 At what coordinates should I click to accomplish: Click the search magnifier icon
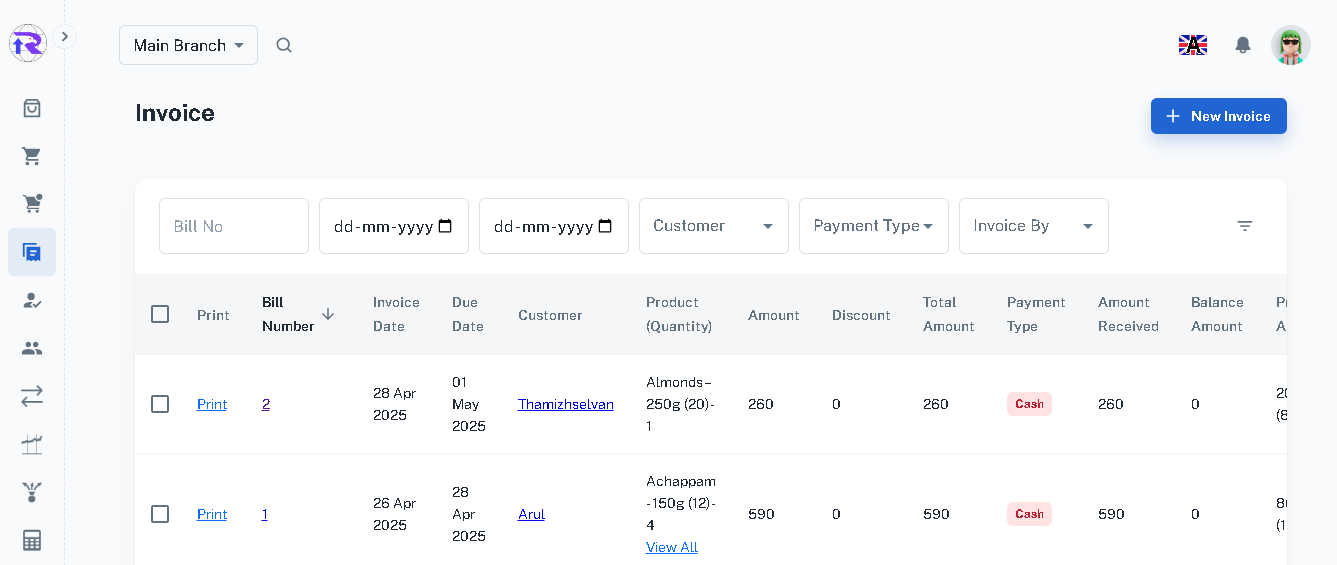(284, 45)
